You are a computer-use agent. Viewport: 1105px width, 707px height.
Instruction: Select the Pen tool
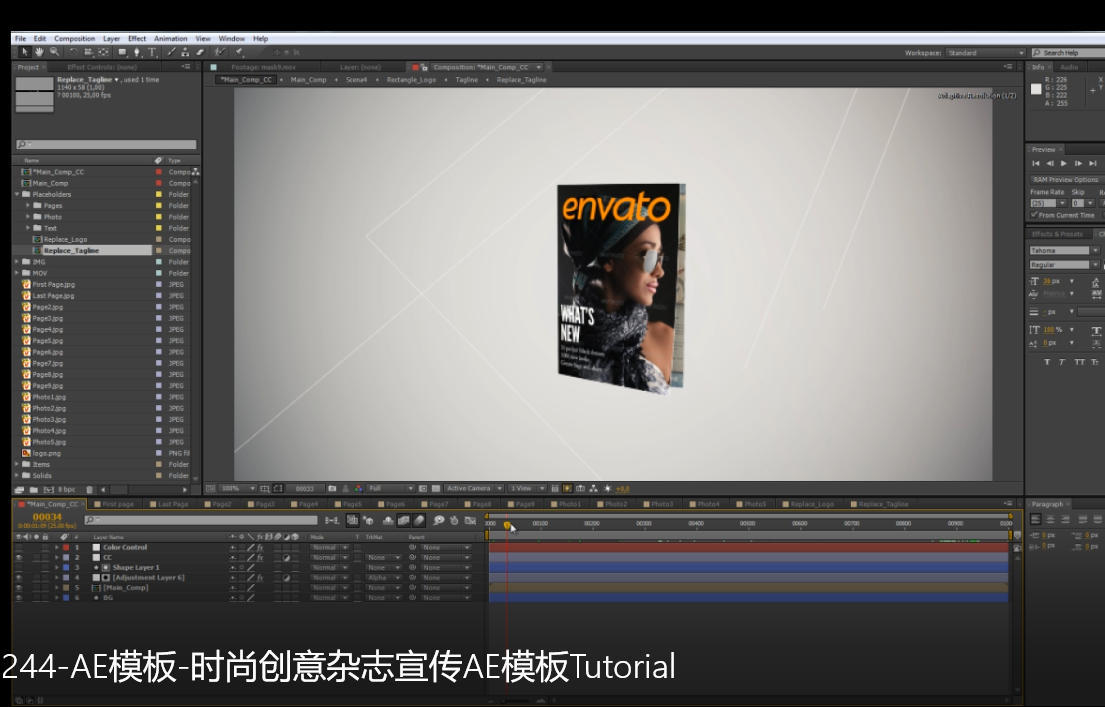pos(137,52)
